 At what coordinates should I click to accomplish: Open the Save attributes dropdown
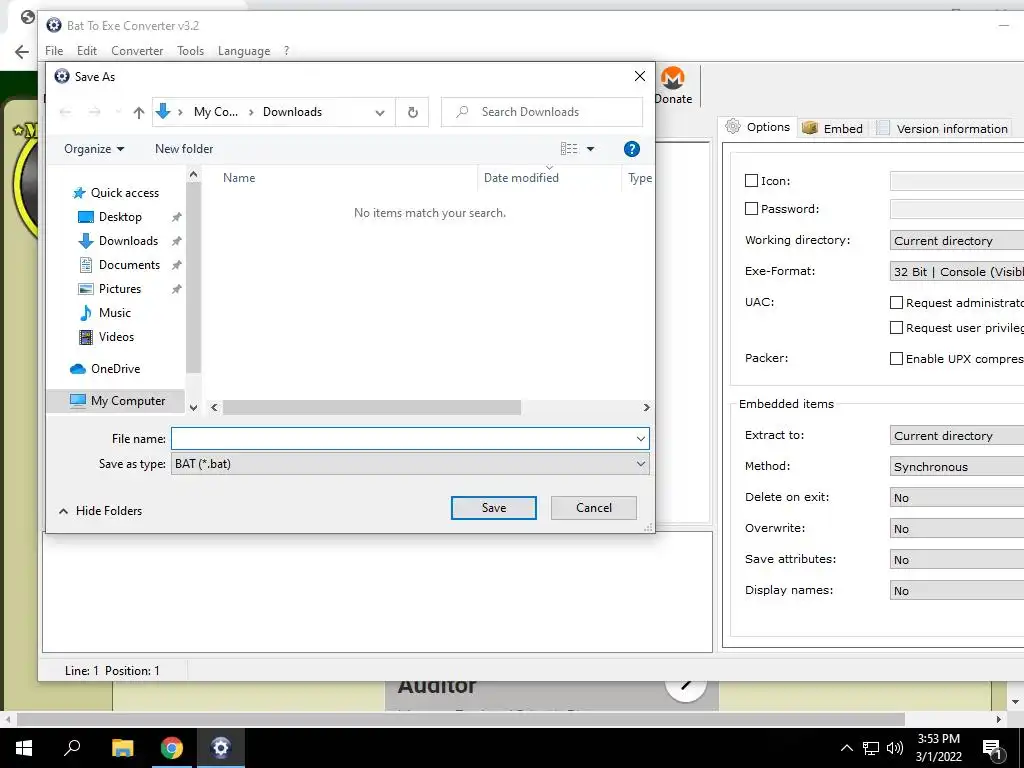[x=957, y=560]
